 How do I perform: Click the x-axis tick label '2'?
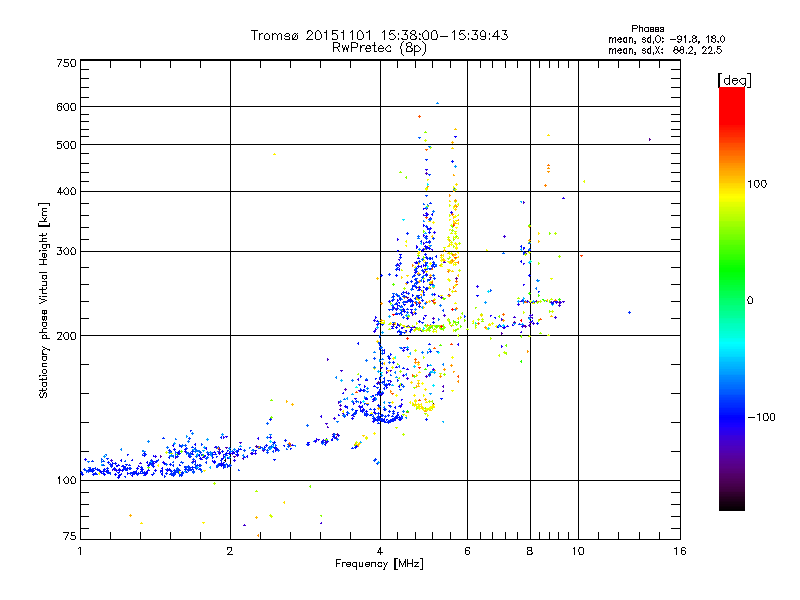[x=230, y=551]
